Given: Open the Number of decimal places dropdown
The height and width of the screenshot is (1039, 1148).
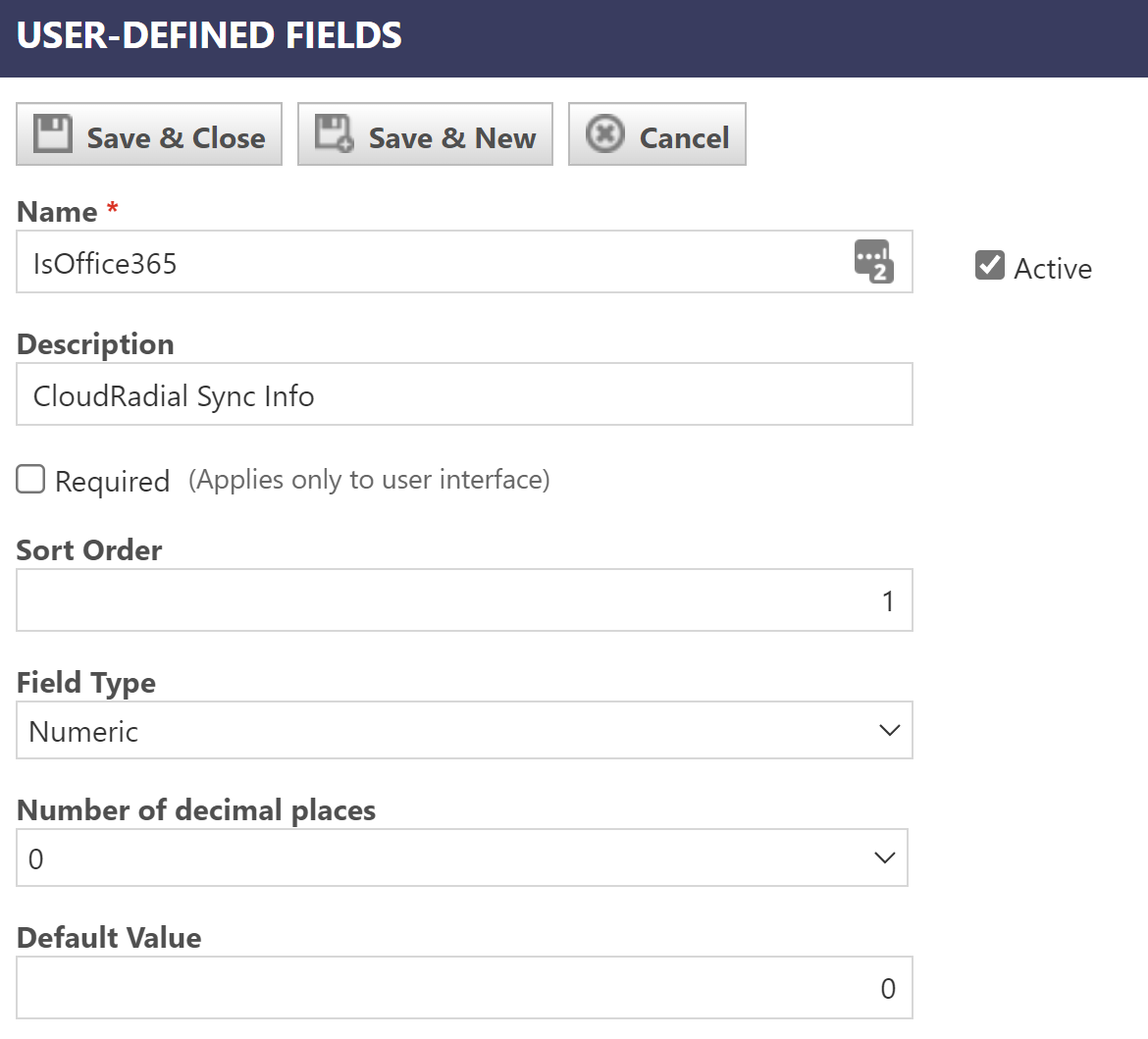Looking at the screenshot, I should [x=462, y=857].
